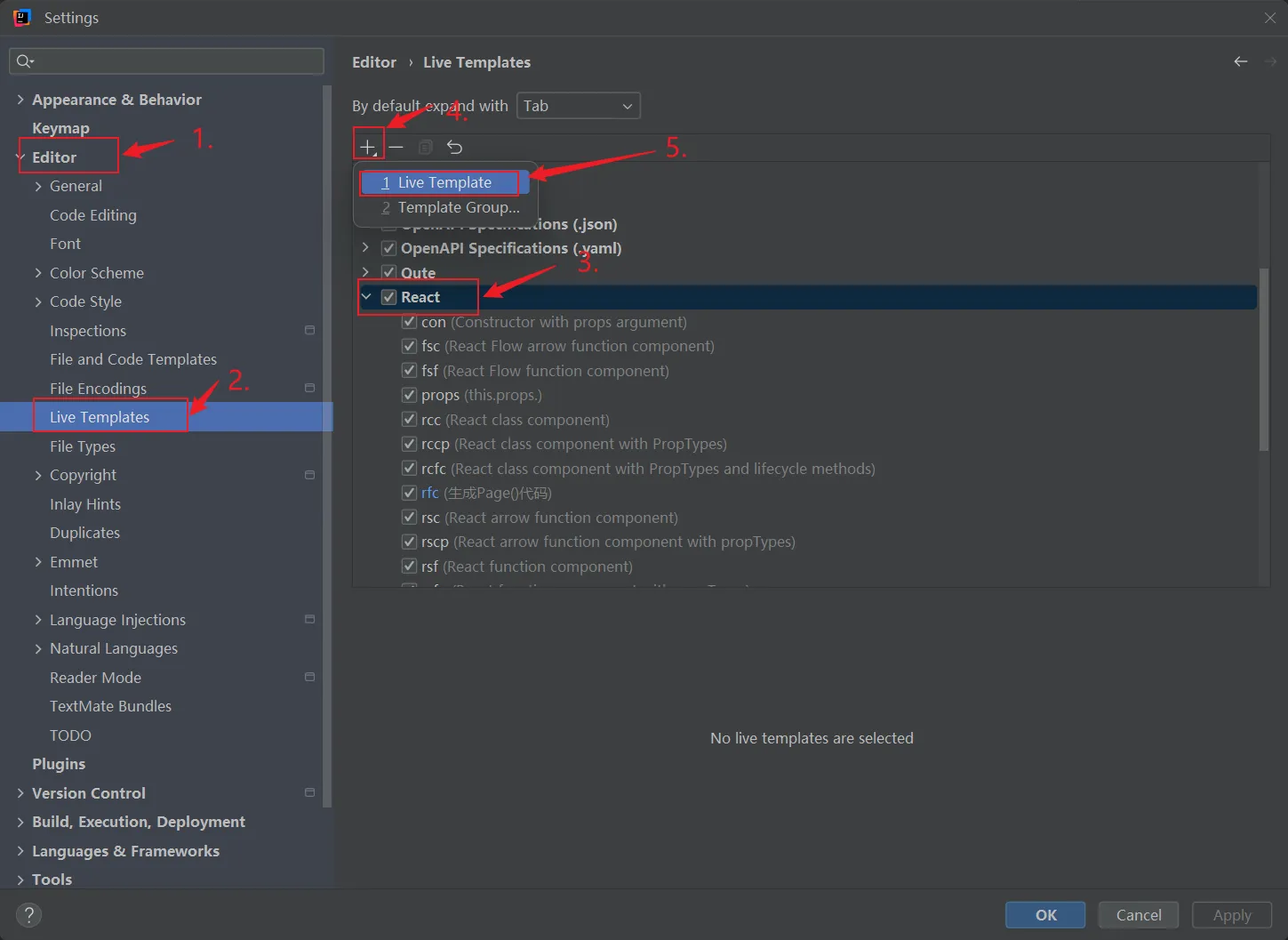Image resolution: width=1288 pixels, height=940 pixels.
Task: Click the Cancel button
Action: coord(1139,915)
